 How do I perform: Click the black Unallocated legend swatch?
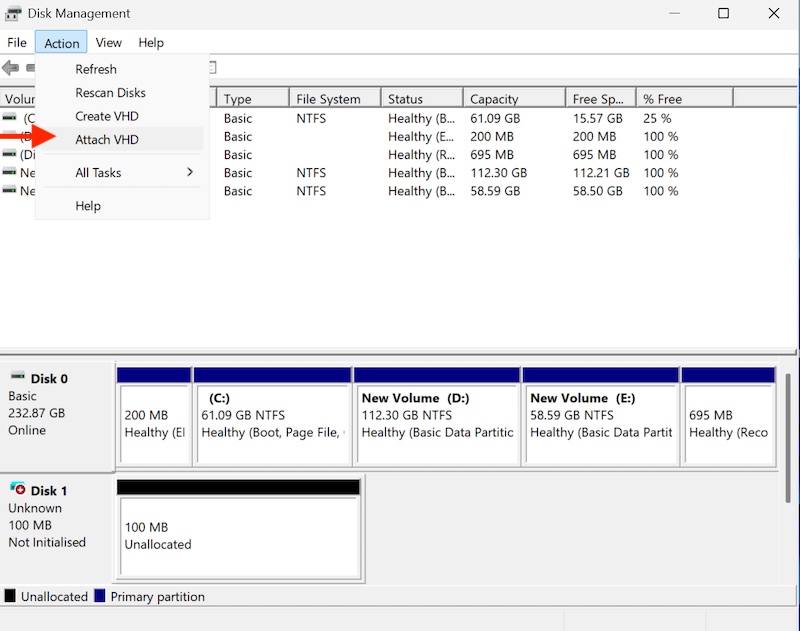10,596
